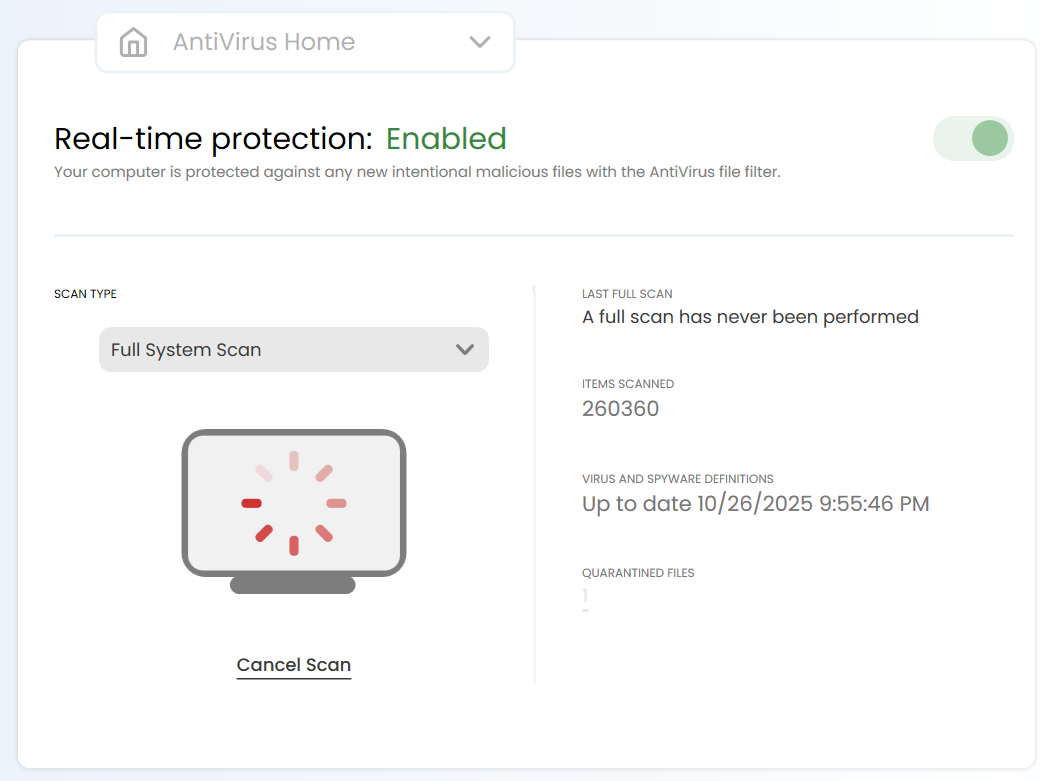Switch Real-time protection using the slider toggle
1054x781 pixels.
tap(972, 138)
